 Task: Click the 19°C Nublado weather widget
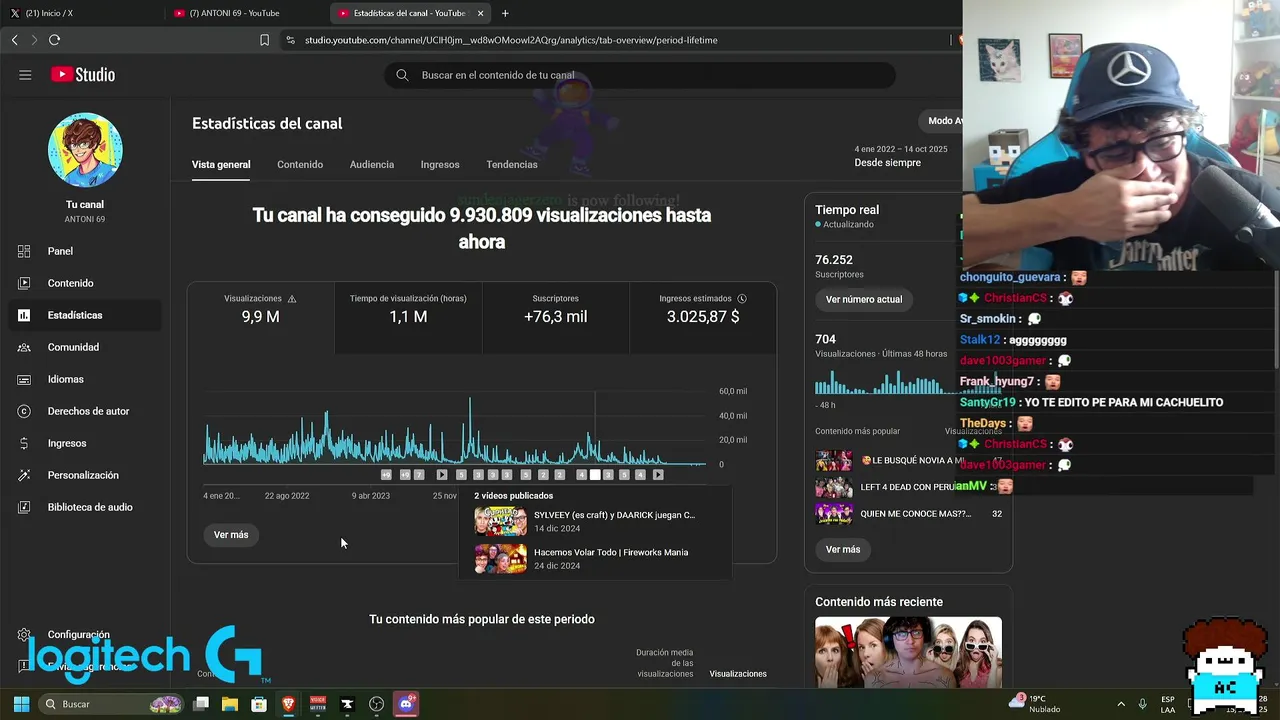click(x=1036, y=704)
